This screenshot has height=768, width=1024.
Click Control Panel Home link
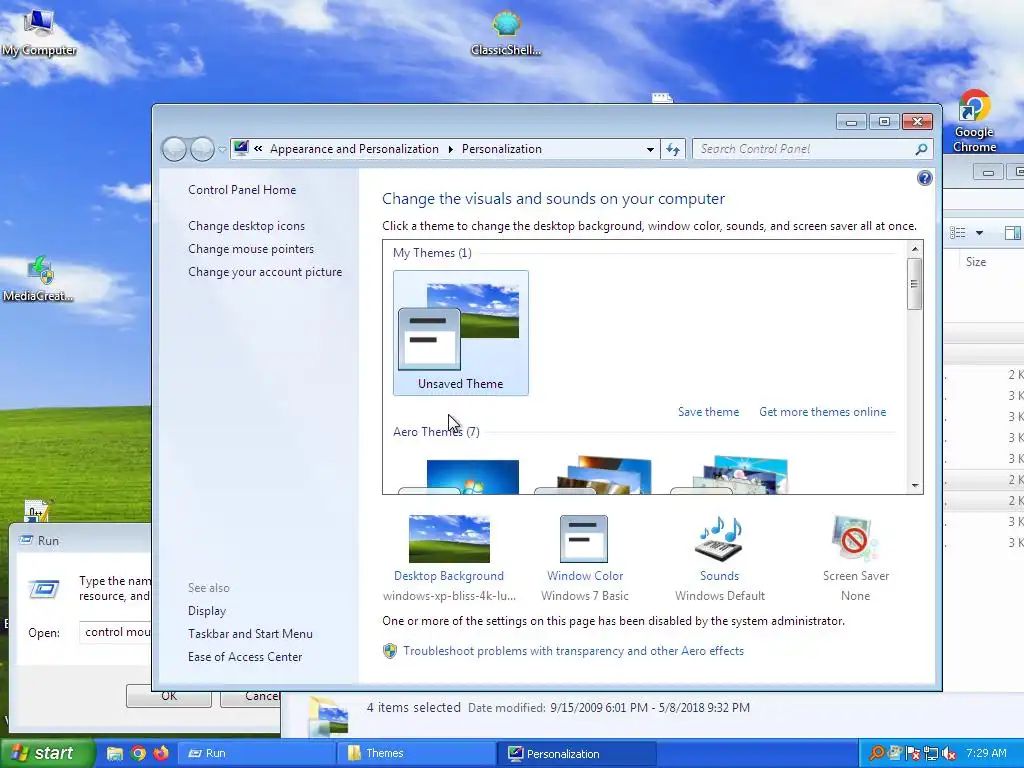(x=242, y=189)
